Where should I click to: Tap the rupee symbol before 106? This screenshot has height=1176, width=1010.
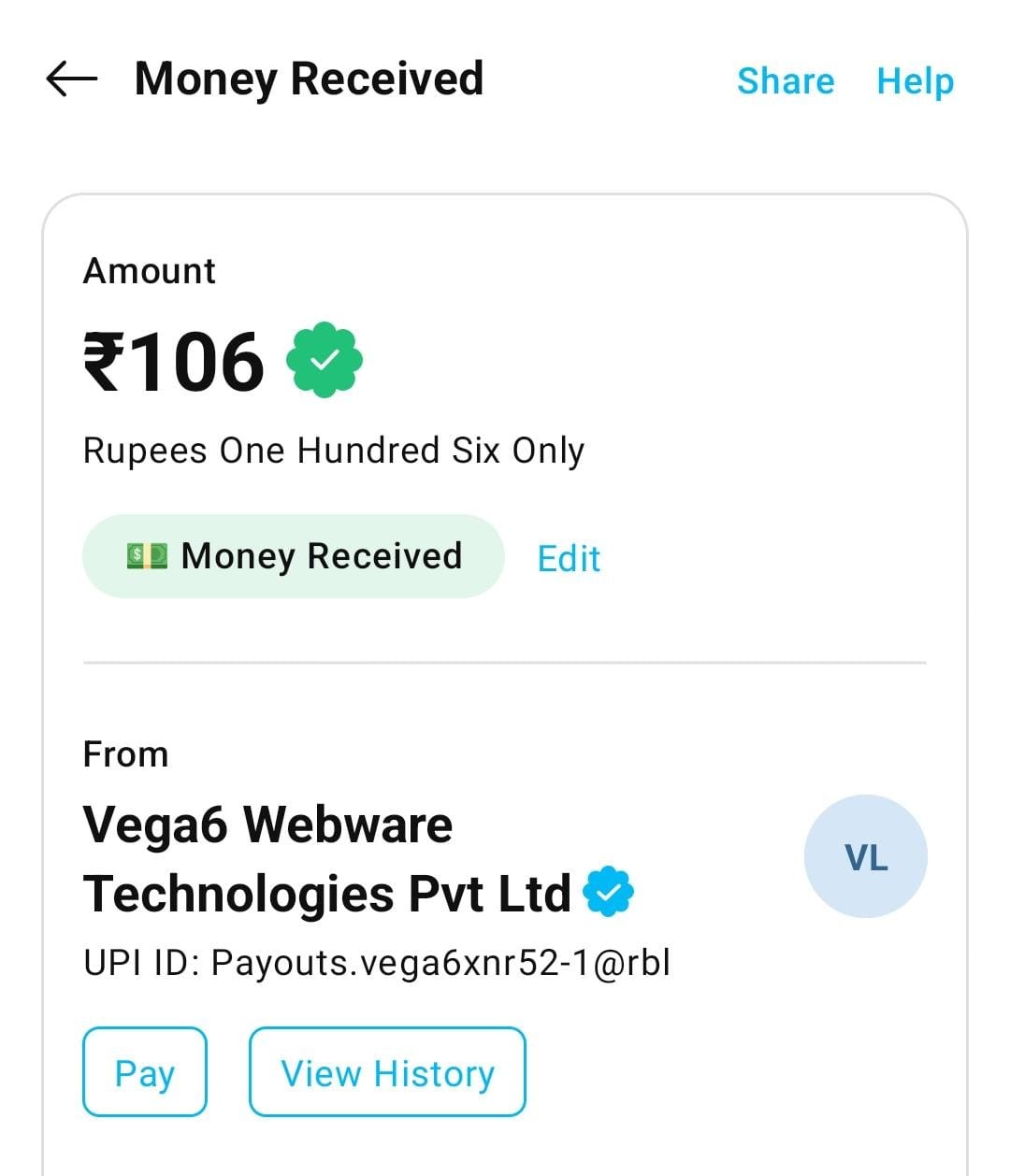click(x=103, y=362)
